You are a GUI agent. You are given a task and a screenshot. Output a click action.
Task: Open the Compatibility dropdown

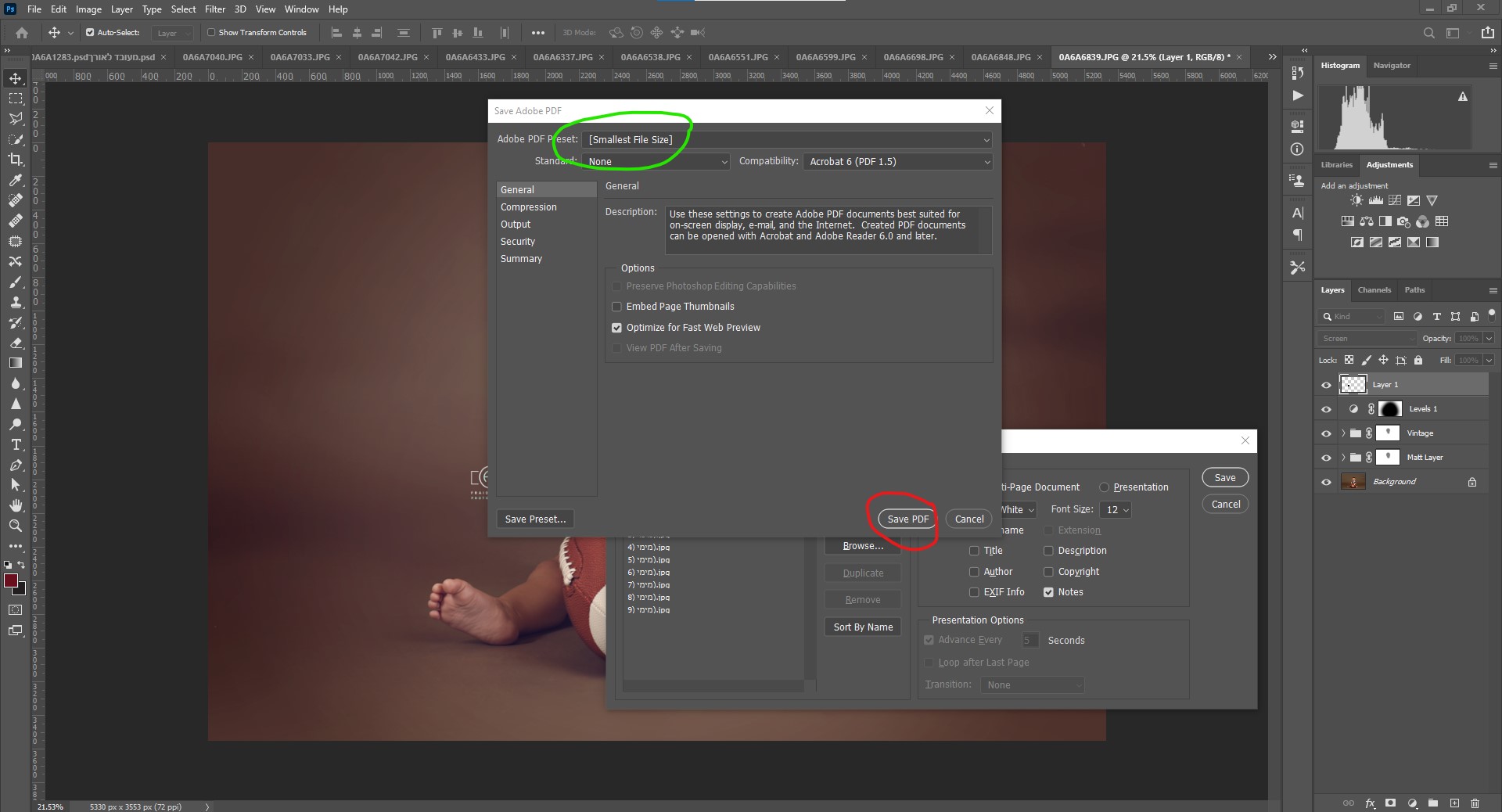(898, 162)
